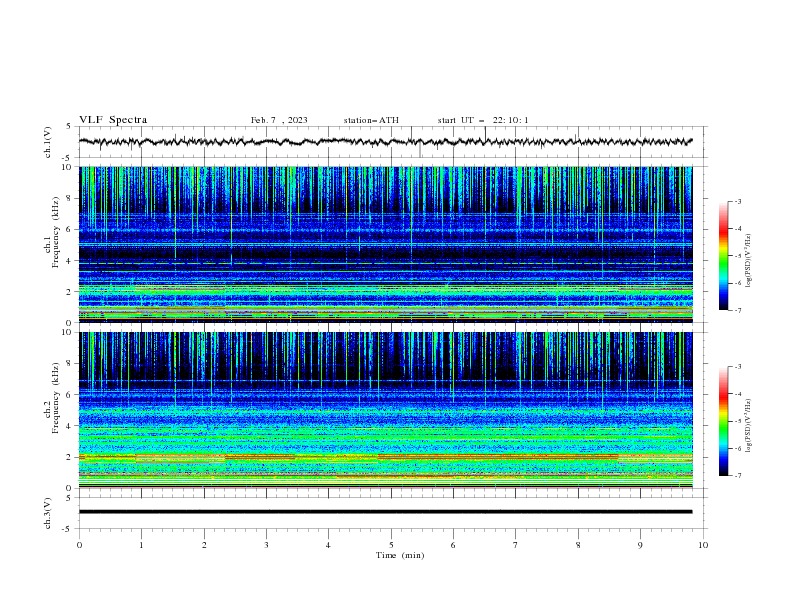The height and width of the screenshot is (612, 792).
Task: Click the "5" tick on Time axis
Action: pyautogui.click(x=391, y=545)
